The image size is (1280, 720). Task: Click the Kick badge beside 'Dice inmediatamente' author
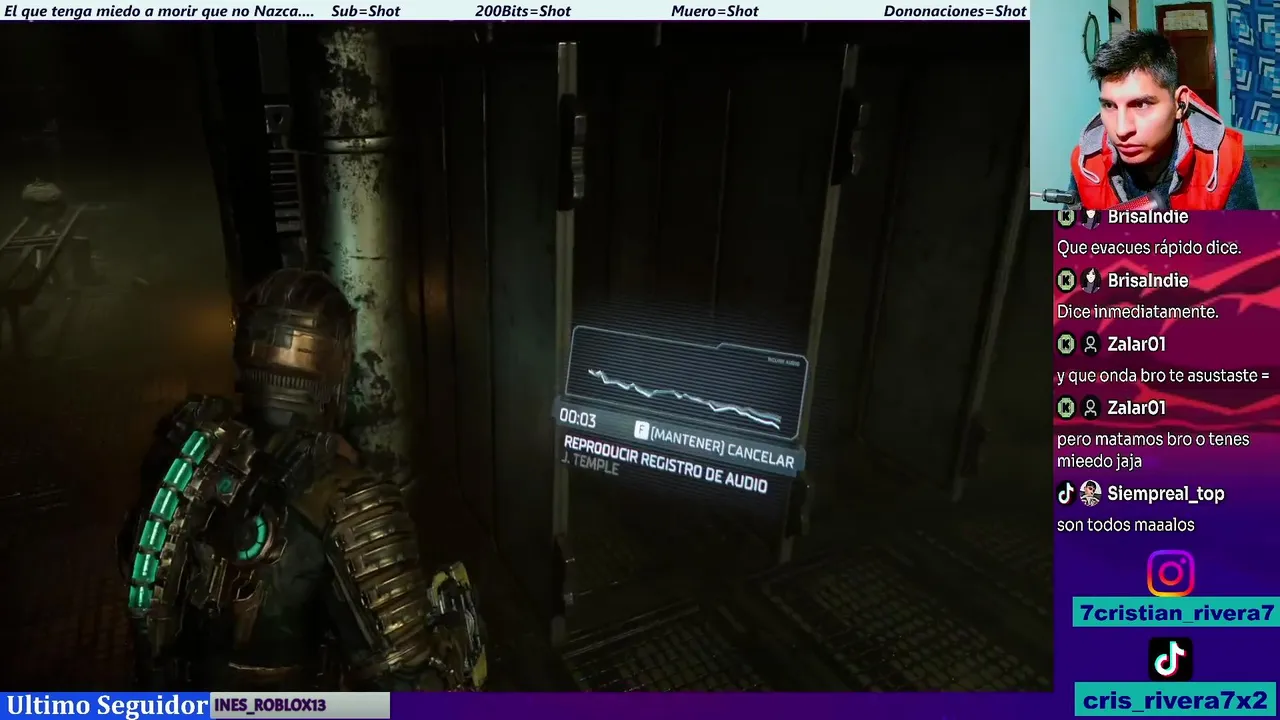(x=1066, y=281)
